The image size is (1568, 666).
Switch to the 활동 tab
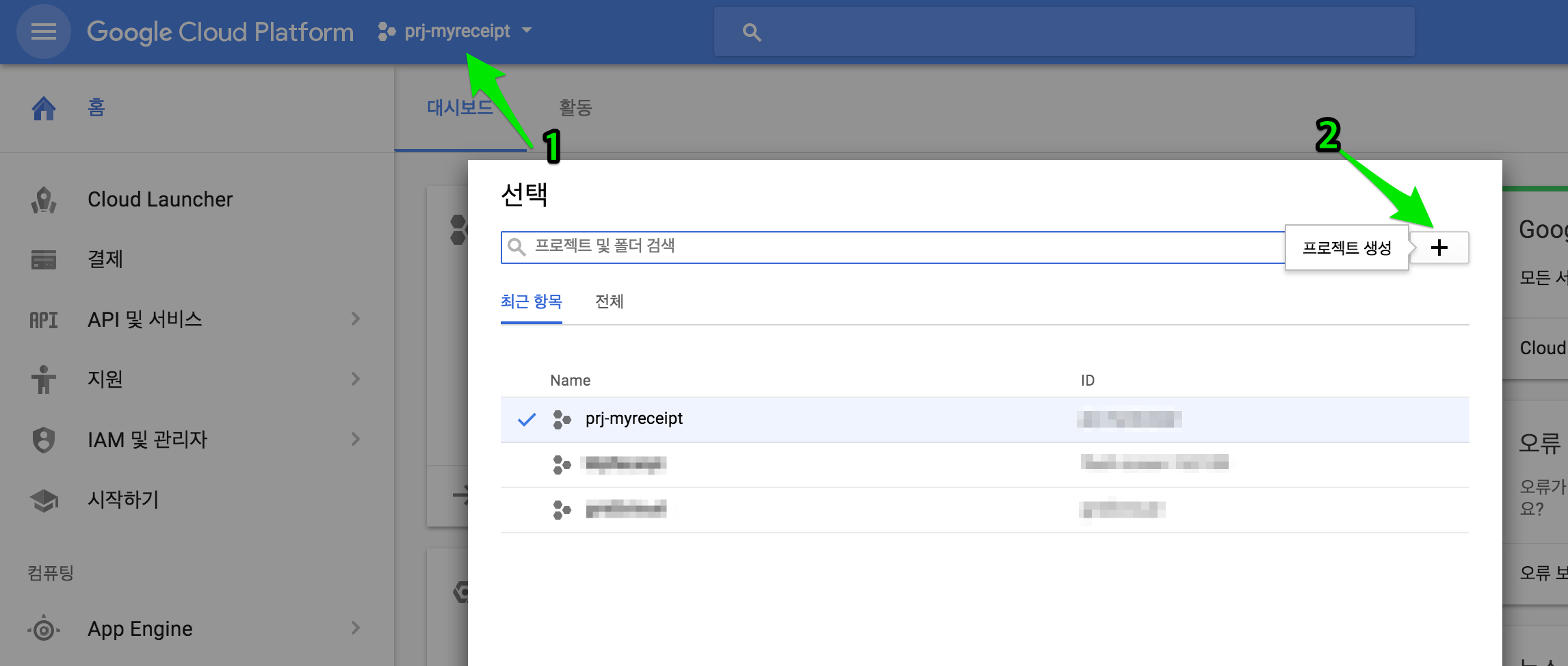coord(575,107)
